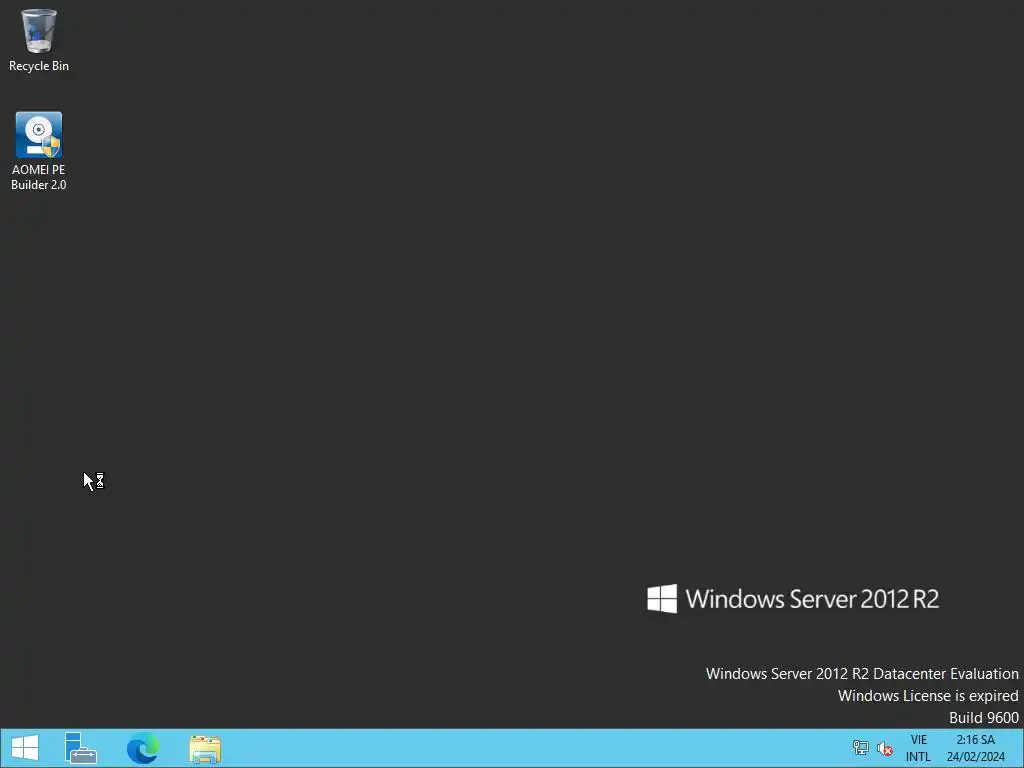Open the clock showing 2:16 SA
The image size is (1024, 768).
pyautogui.click(x=976, y=748)
